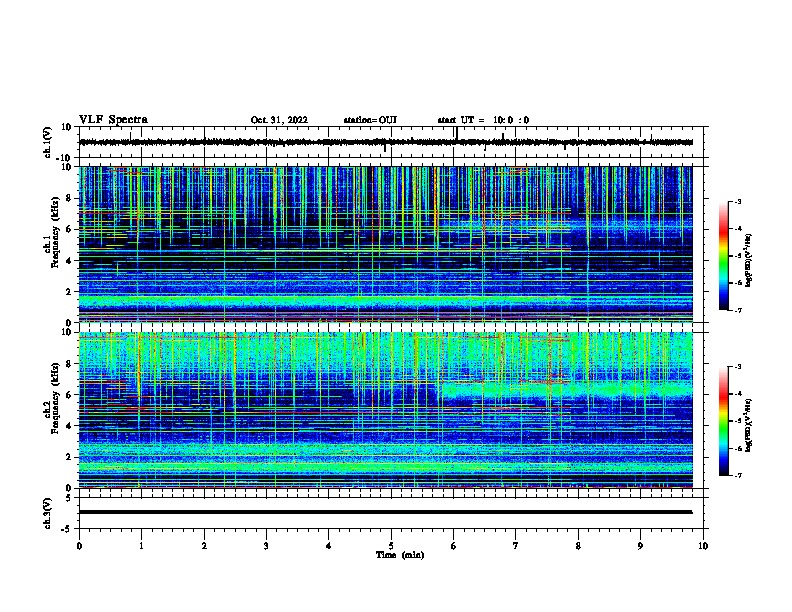Click time axis tick label "7"

[516, 546]
